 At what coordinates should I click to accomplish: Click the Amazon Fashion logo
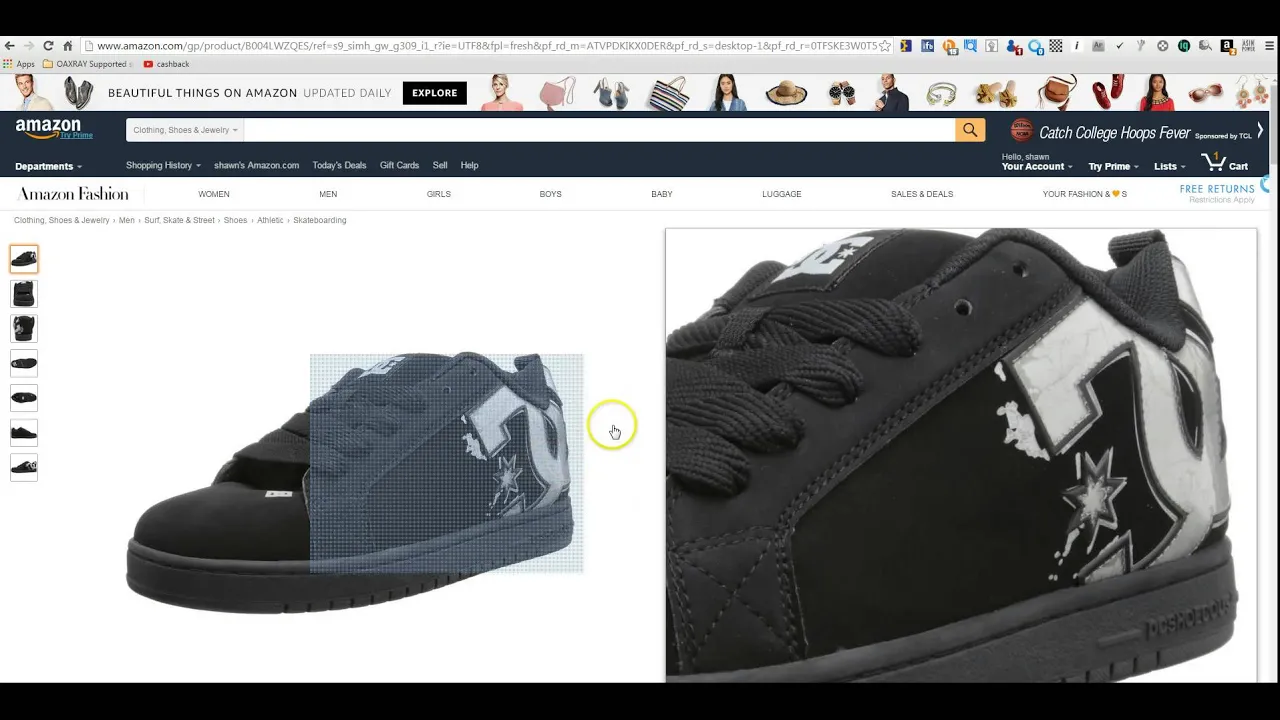coord(73,194)
